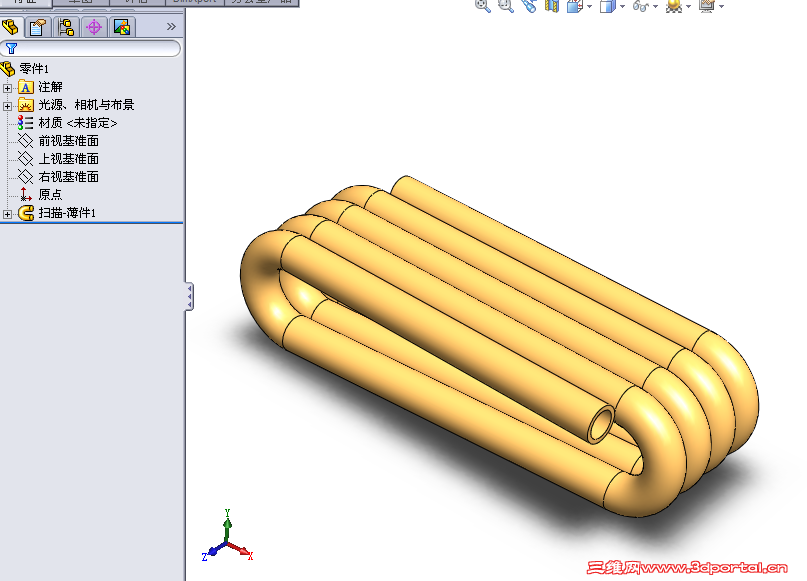Open the Hide/Show Items dropdown arrow

click(655, 7)
